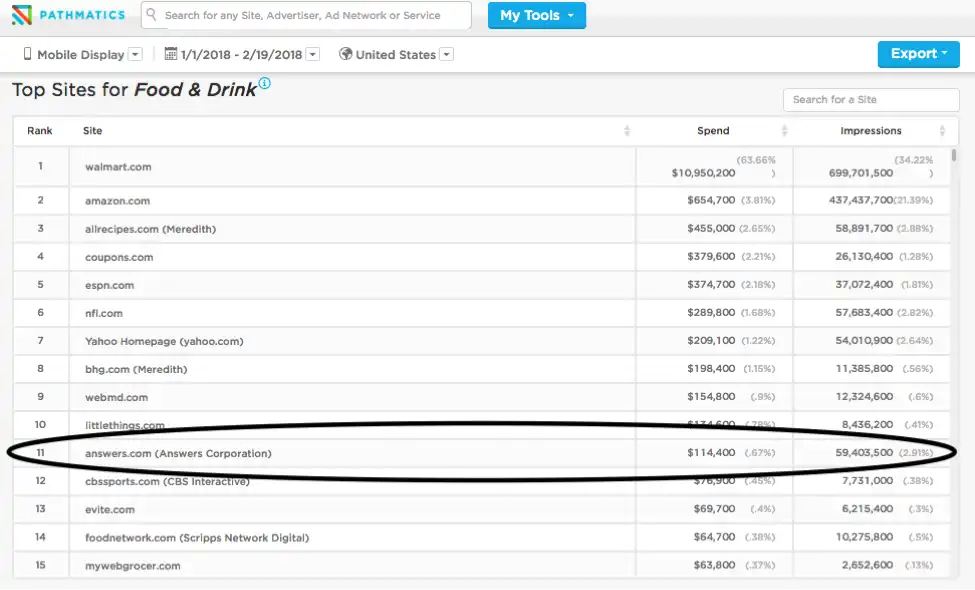Viewport: 975px width, 590px height.
Task: Click the info icon next to Food & Drink
Action: [264, 83]
